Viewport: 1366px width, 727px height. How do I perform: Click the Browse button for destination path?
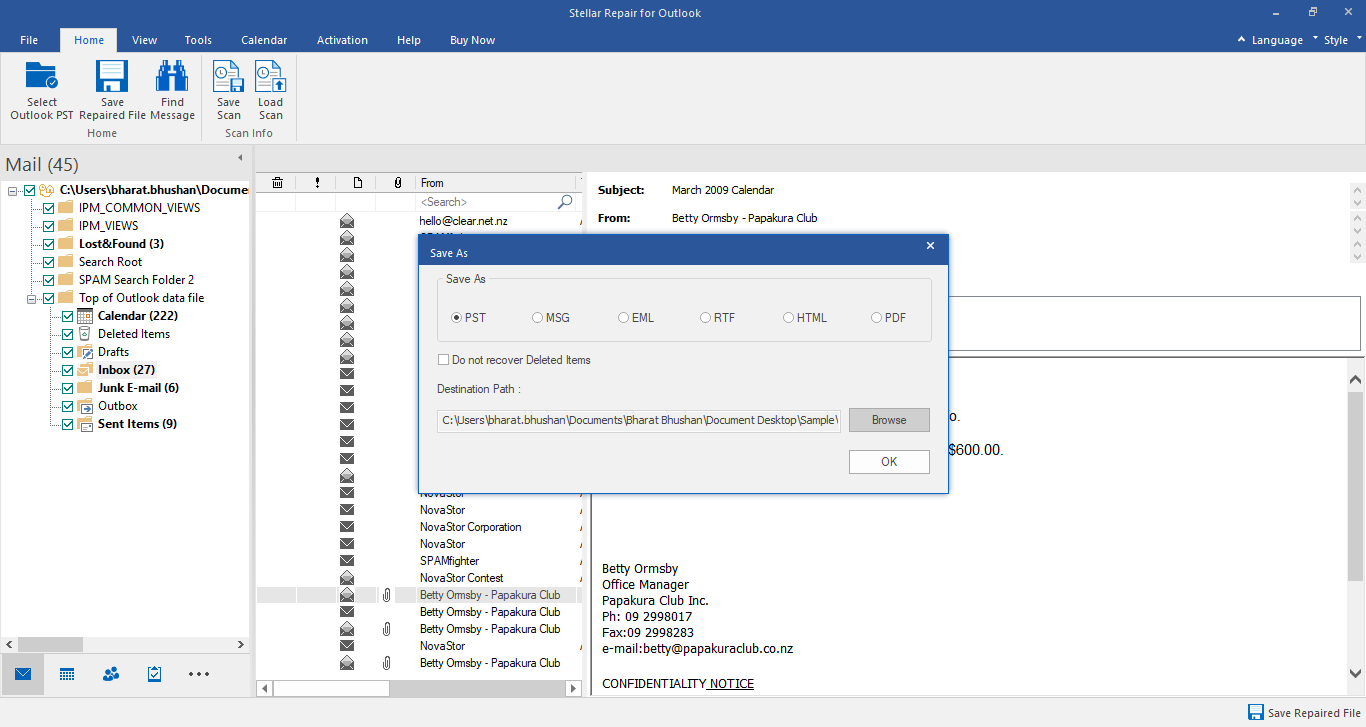(889, 420)
